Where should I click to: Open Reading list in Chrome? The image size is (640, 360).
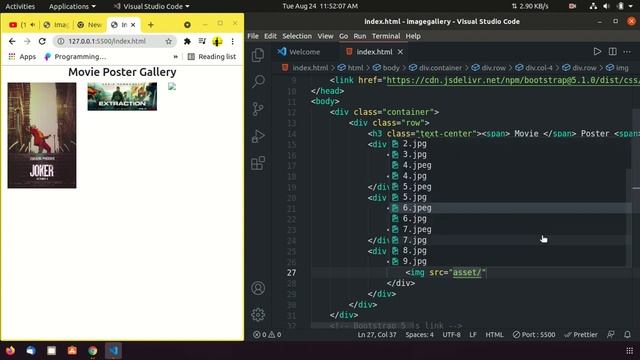[211, 57]
